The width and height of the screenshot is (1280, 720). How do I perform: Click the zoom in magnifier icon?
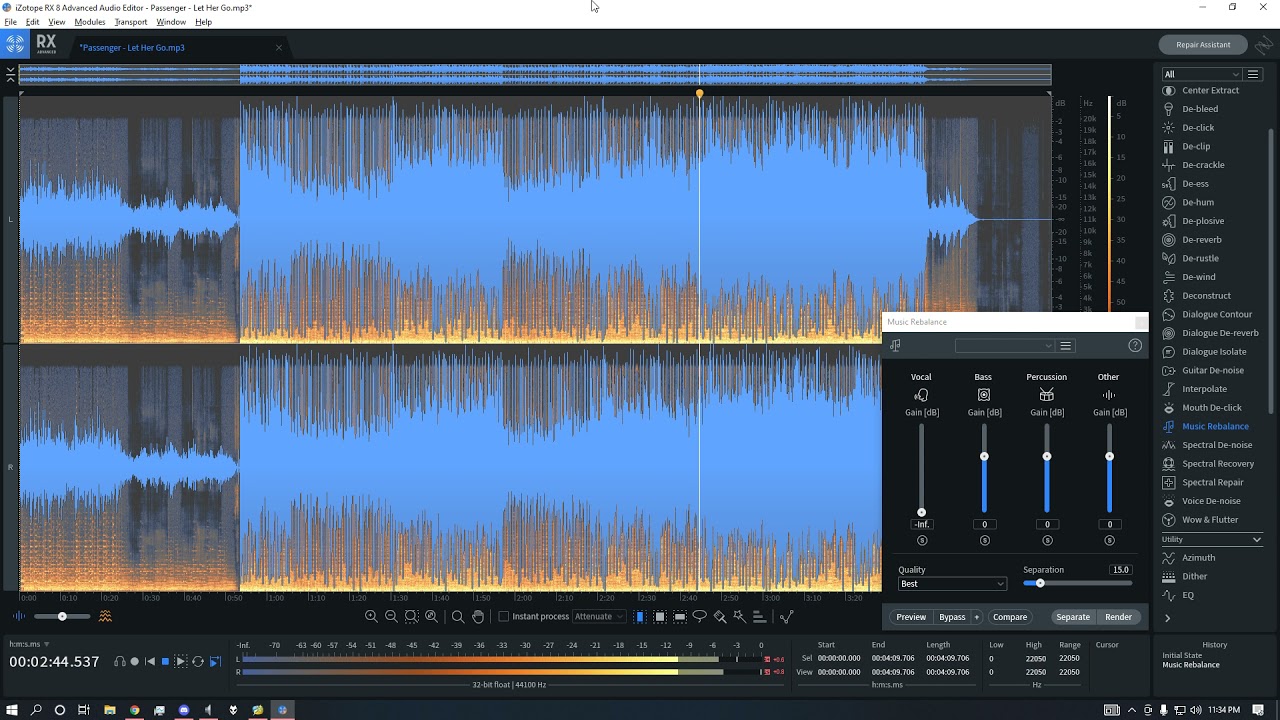coord(371,617)
